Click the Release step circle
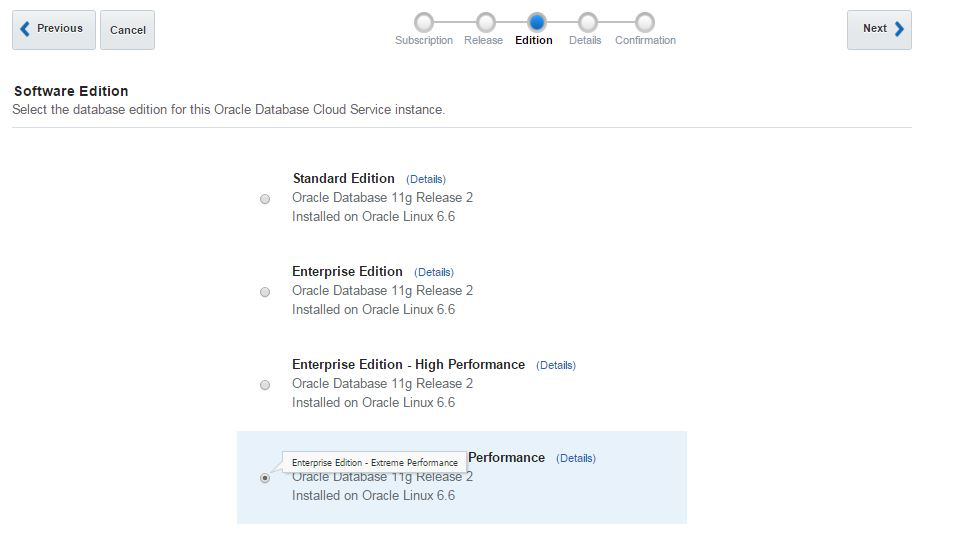Image resolution: width=980 pixels, height=547 pixels. [x=485, y=22]
